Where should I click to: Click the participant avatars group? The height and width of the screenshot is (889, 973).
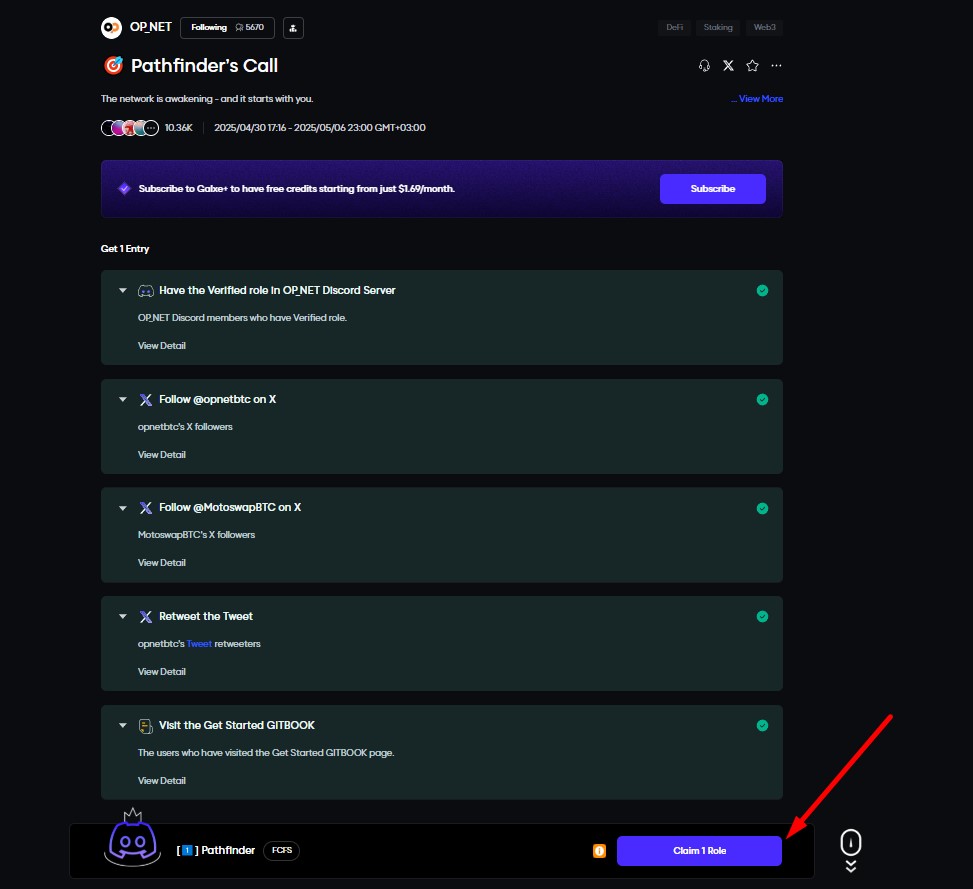(x=130, y=128)
